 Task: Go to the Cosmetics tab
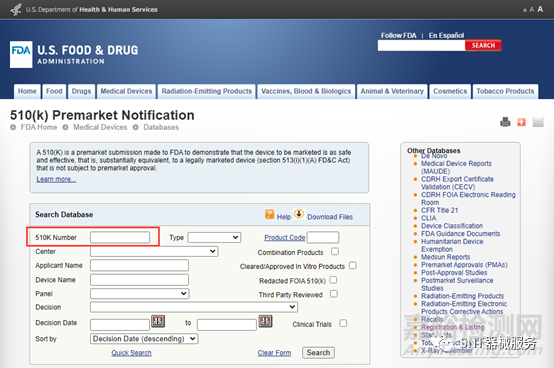click(450, 91)
